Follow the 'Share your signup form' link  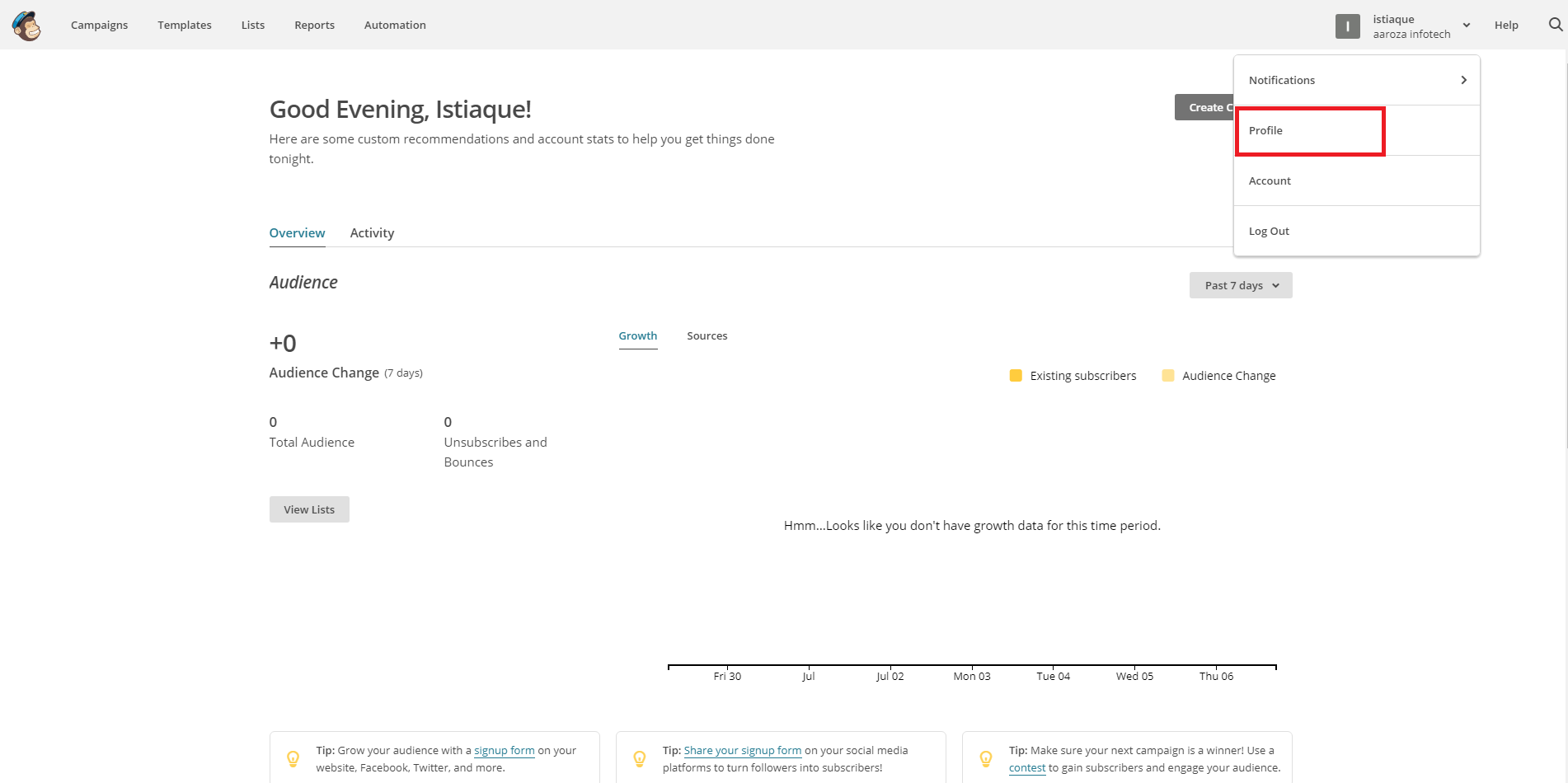click(742, 750)
